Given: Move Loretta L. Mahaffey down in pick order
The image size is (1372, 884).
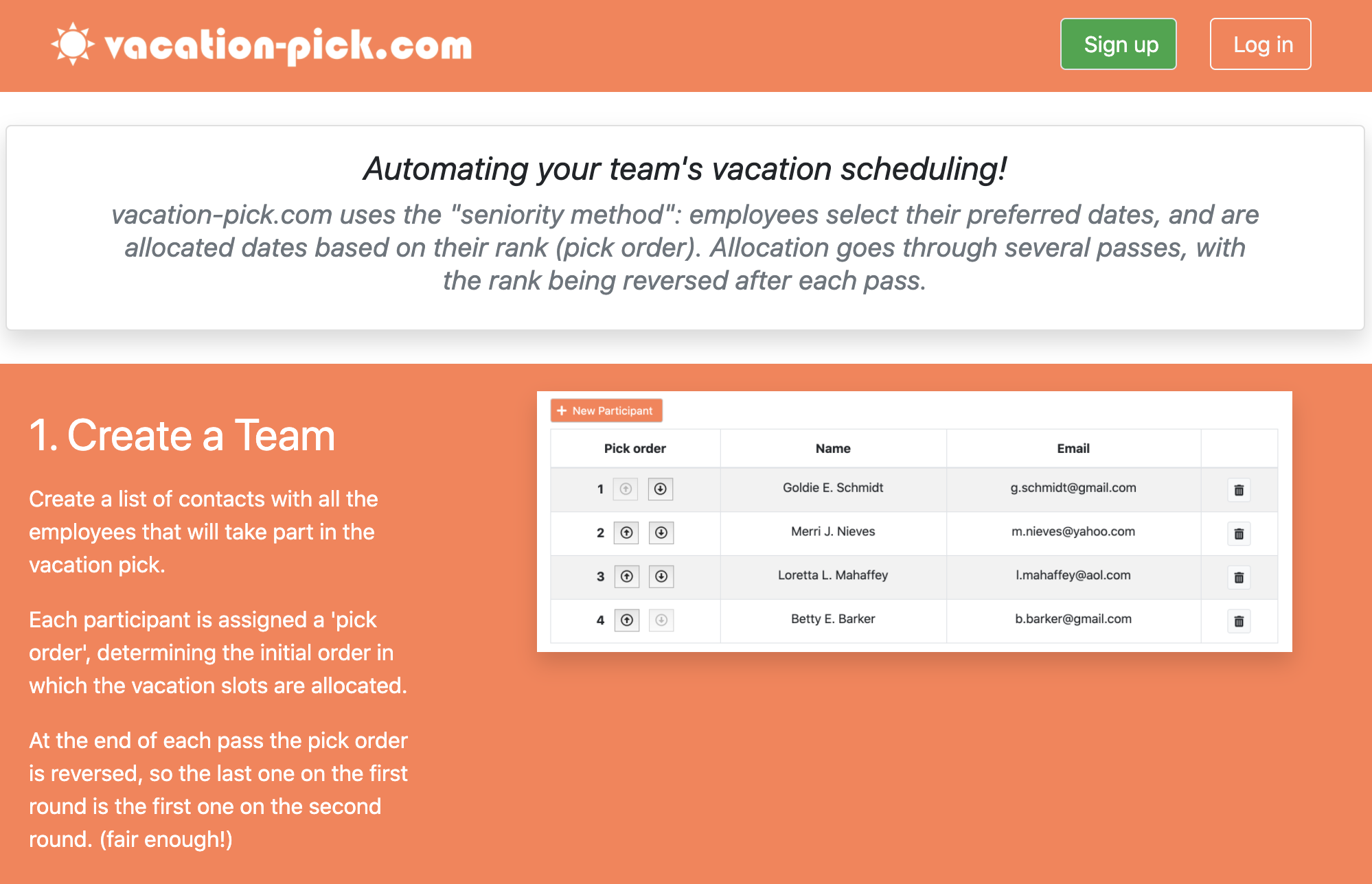Looking at the screenshot, I should (x=661, y=577).
